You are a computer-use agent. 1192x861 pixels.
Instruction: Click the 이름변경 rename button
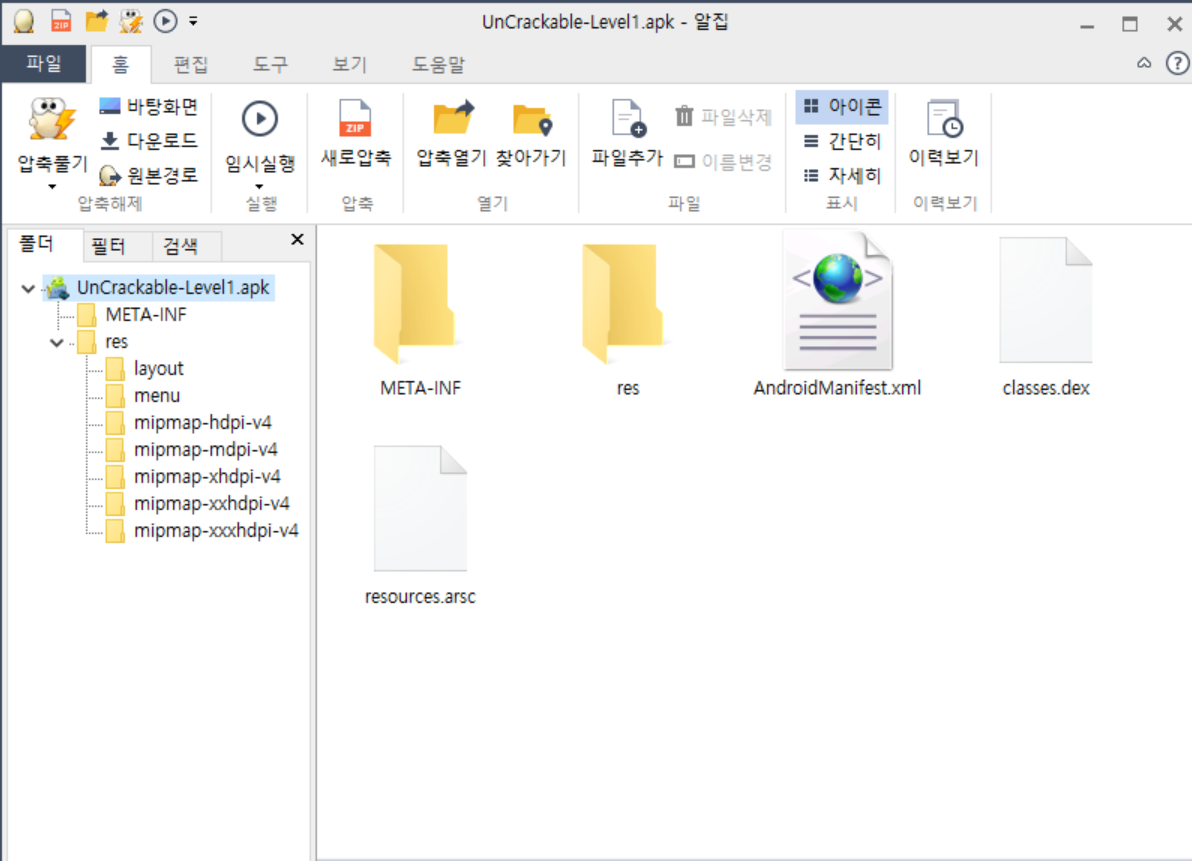723,162
